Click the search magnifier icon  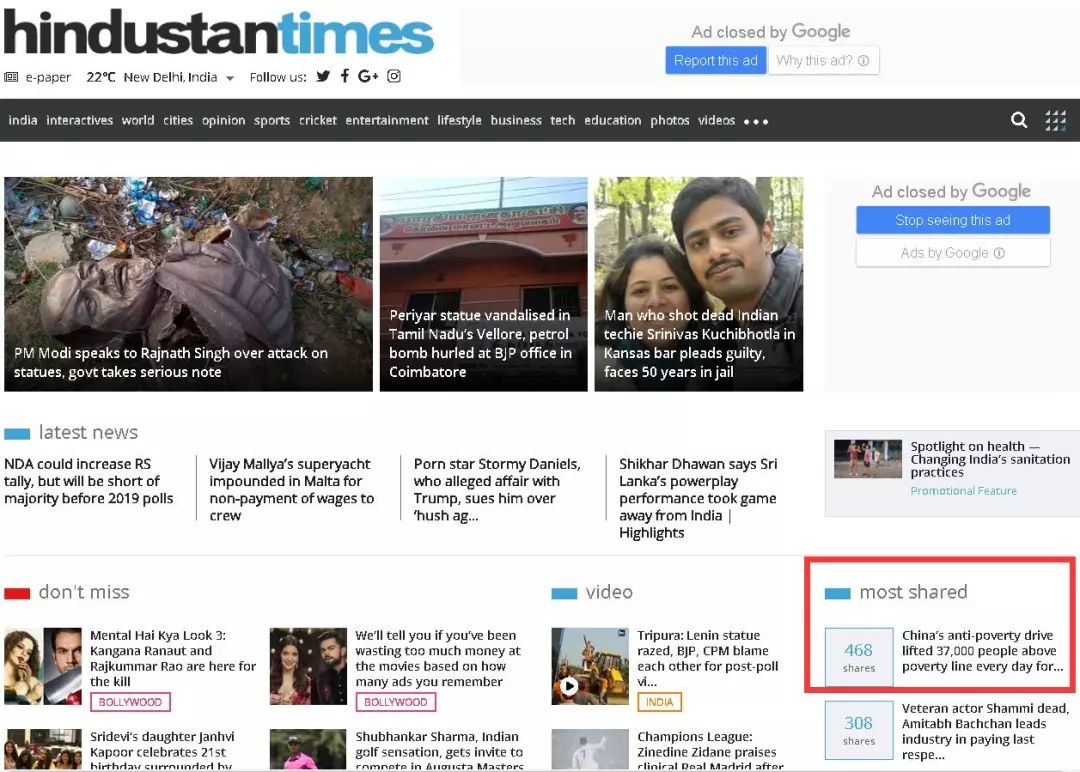pyautogui.click(x=1019, y=121)
